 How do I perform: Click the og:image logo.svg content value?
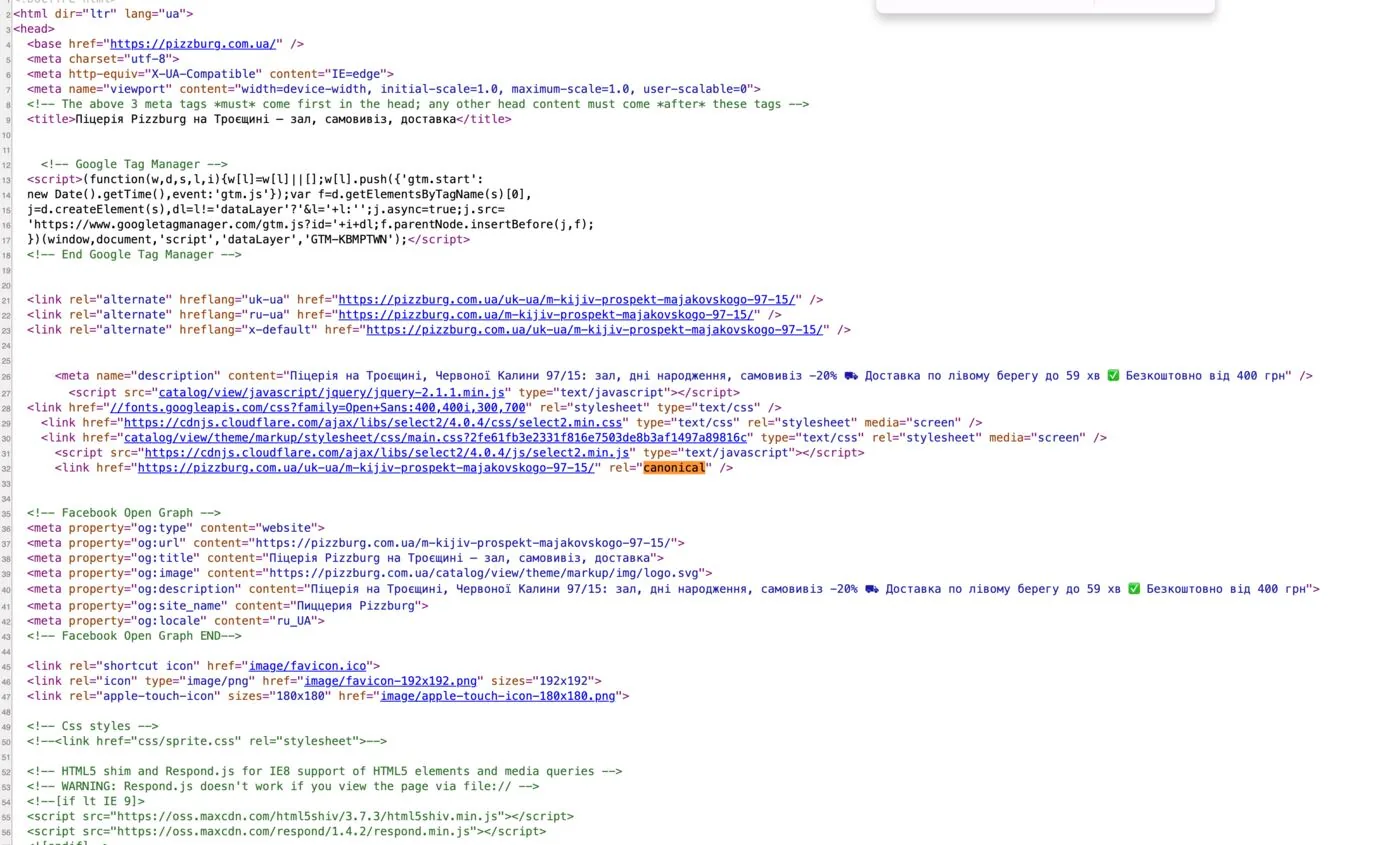coord(485,574)
